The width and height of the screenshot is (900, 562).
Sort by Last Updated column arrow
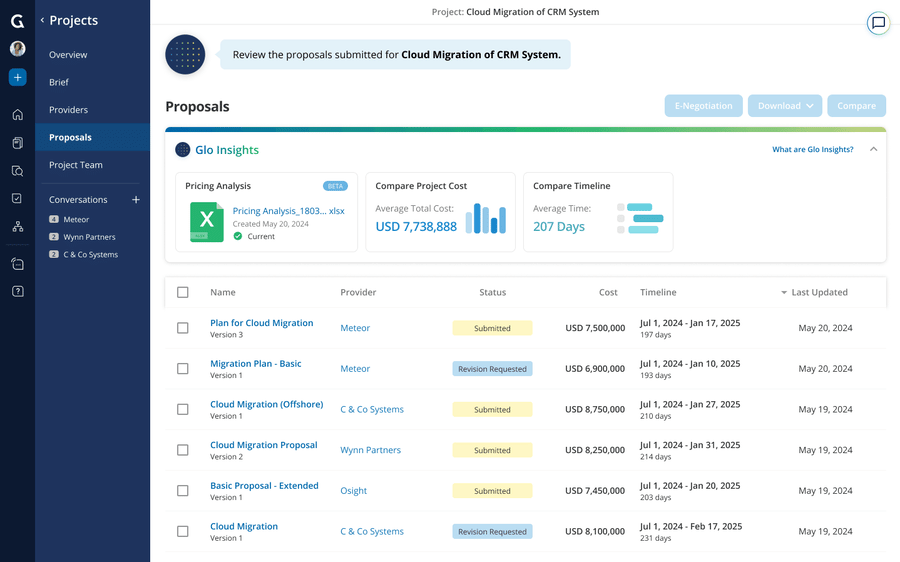pyautogui.click(x=783, y=293)
